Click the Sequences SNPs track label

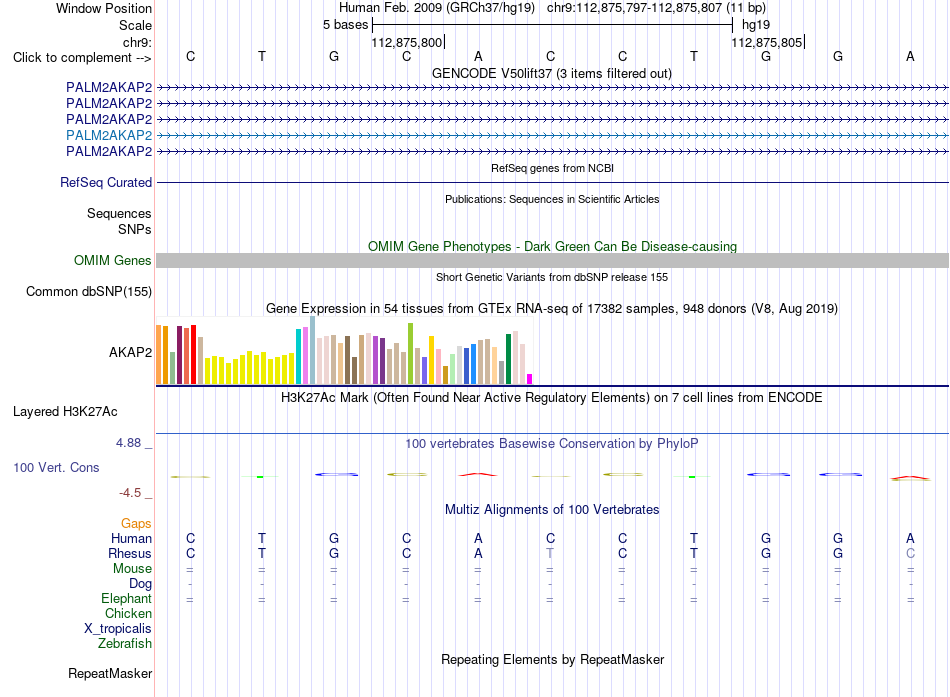pyautogui.click(x=119, y=221)
